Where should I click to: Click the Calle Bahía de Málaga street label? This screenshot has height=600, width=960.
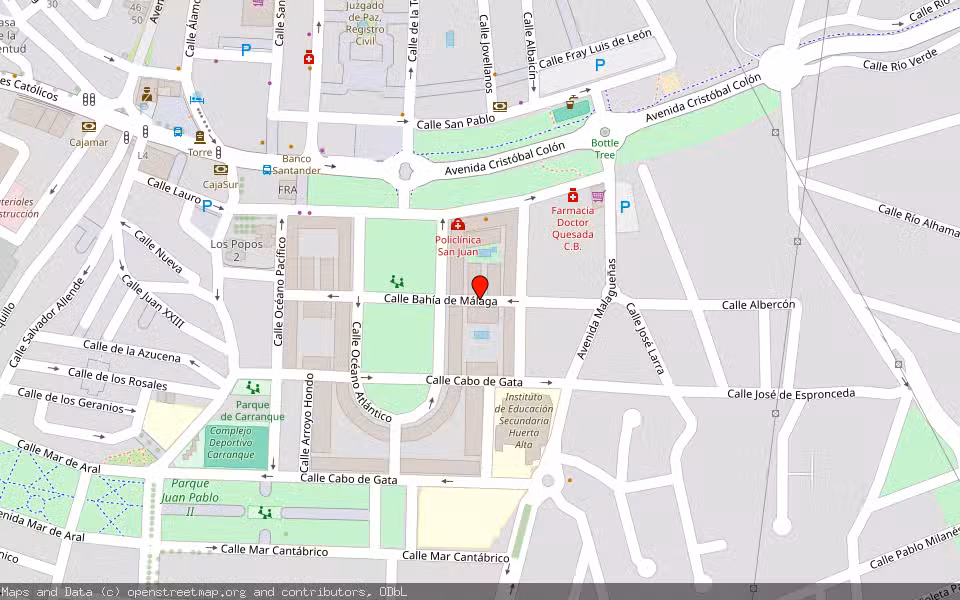pos(441,299)
